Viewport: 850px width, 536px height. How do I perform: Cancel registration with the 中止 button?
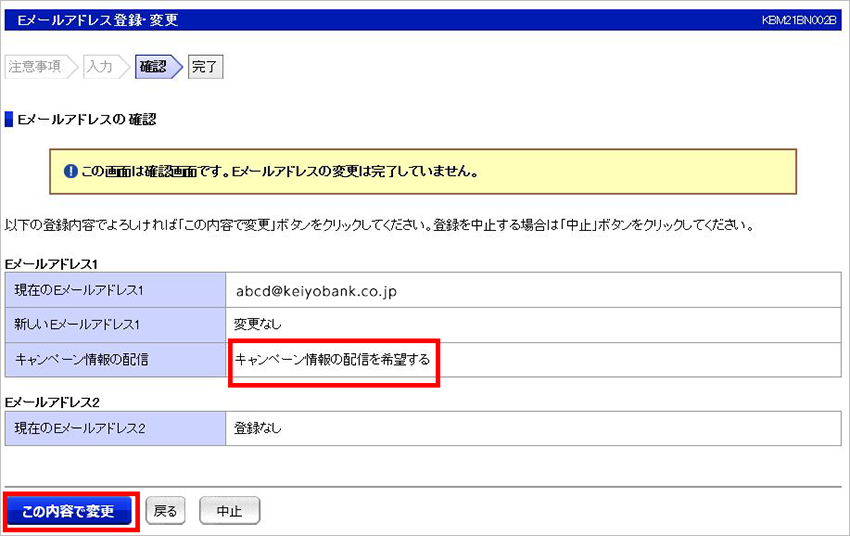229,511
